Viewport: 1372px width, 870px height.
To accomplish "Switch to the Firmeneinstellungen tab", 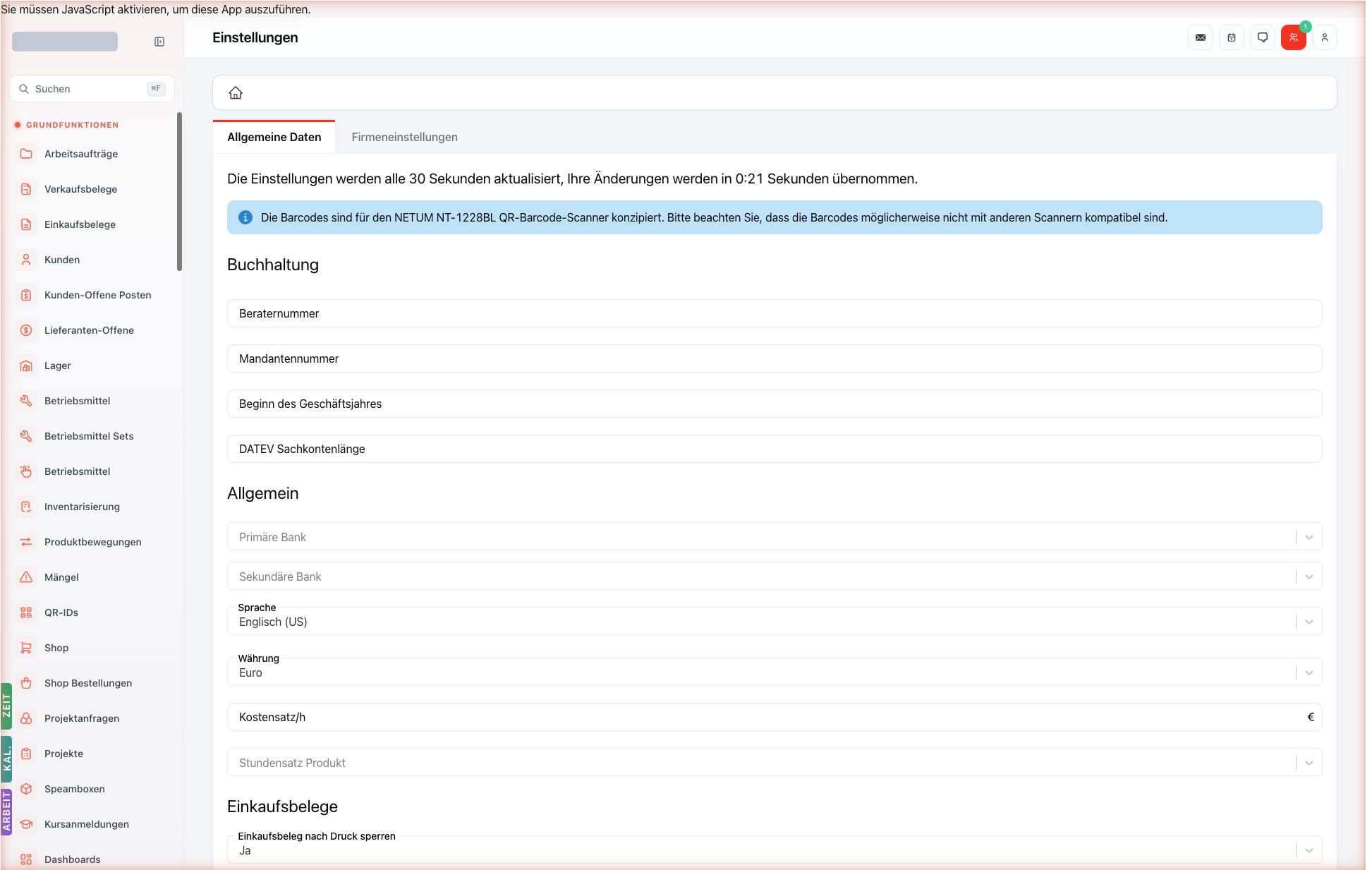I will click(x=405, y=137).
